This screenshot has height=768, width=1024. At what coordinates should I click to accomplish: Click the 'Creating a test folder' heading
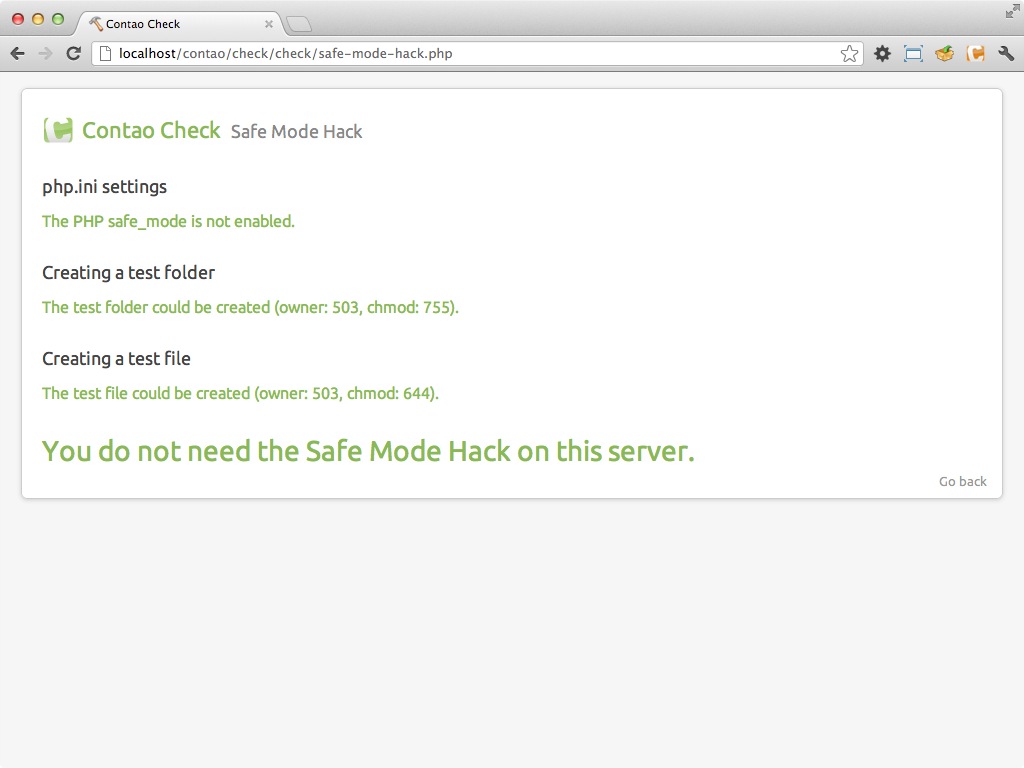(129, 272)
